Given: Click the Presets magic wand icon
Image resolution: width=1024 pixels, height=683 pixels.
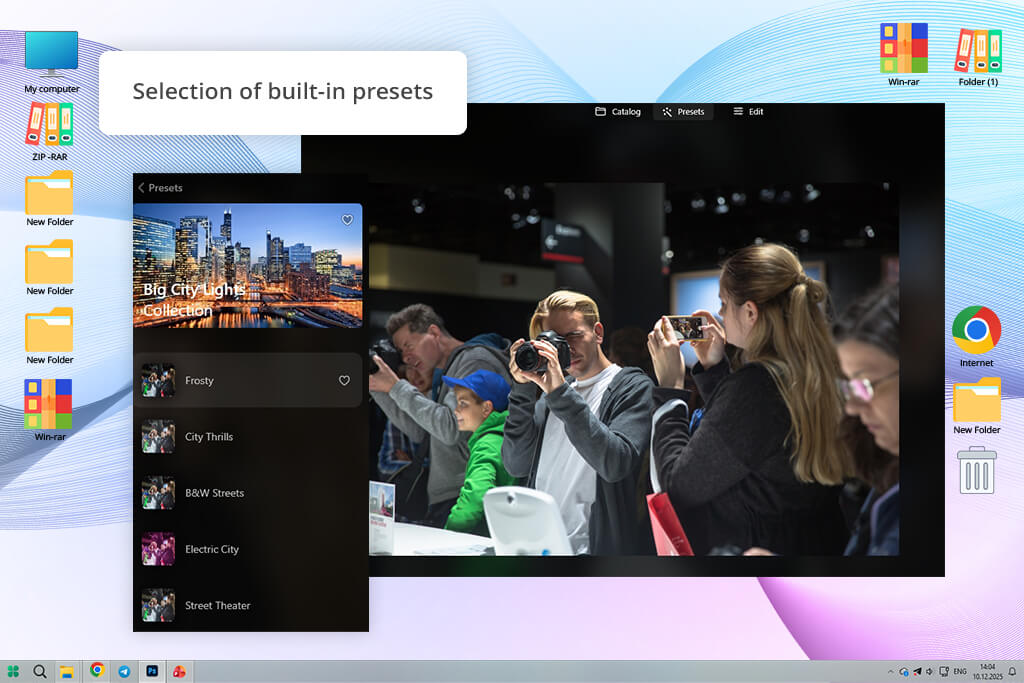Looking at the screenshot, I should pyautogui.click(x=667, y=112).
